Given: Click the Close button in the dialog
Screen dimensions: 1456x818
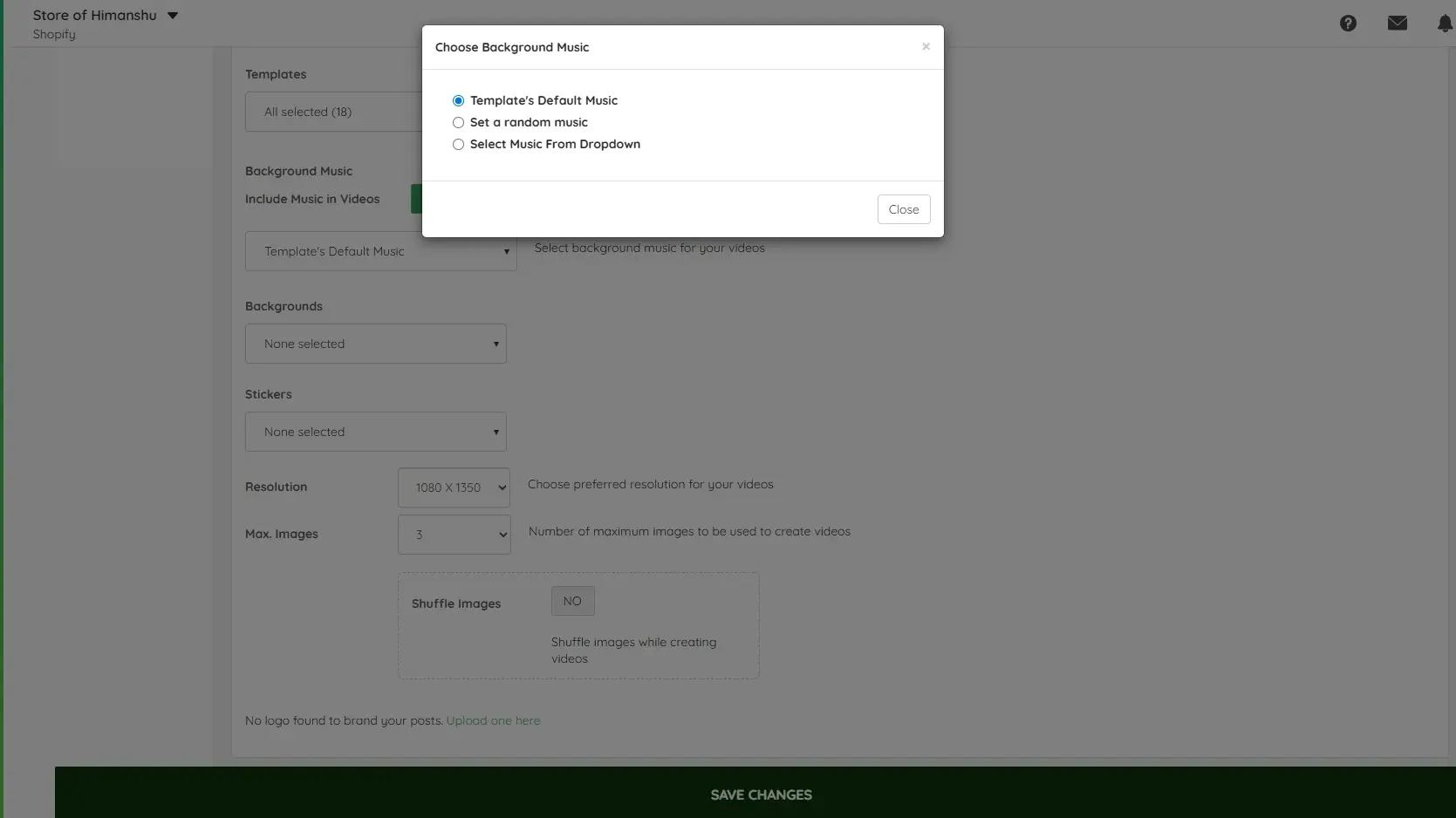Looking at the screenshot, I should coord(904,209).
